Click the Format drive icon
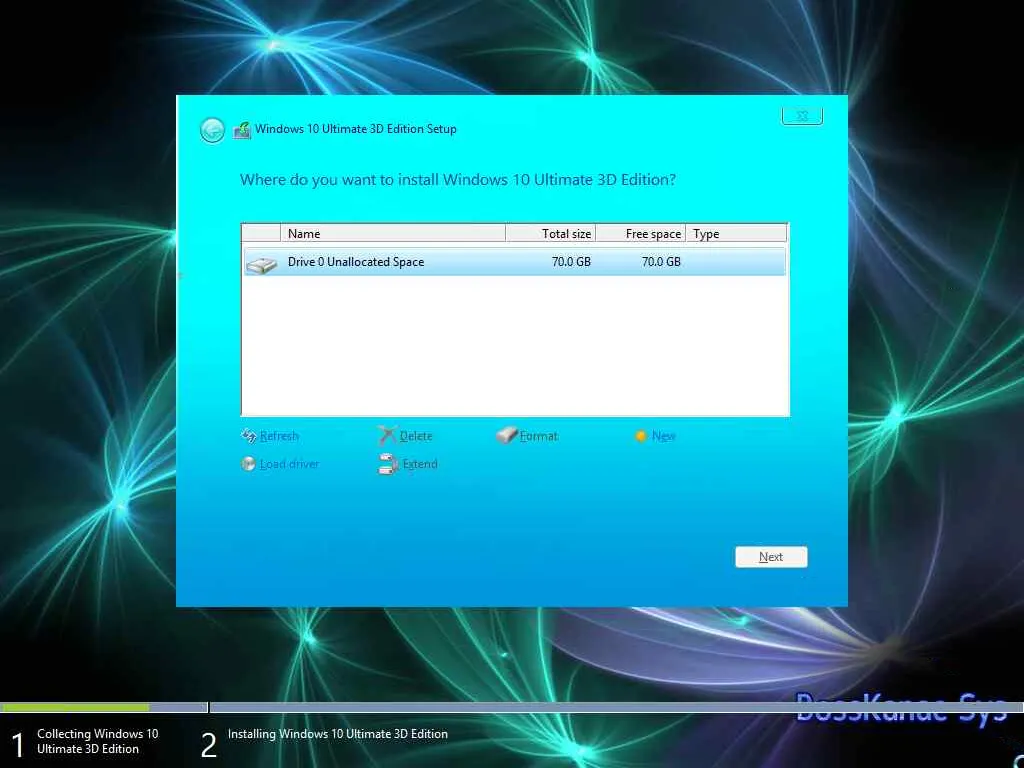 506,435
